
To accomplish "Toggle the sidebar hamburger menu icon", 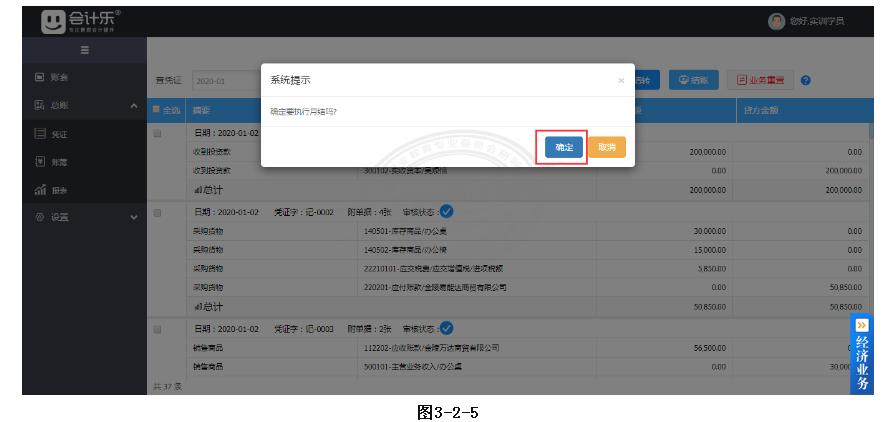I will 85,50.
